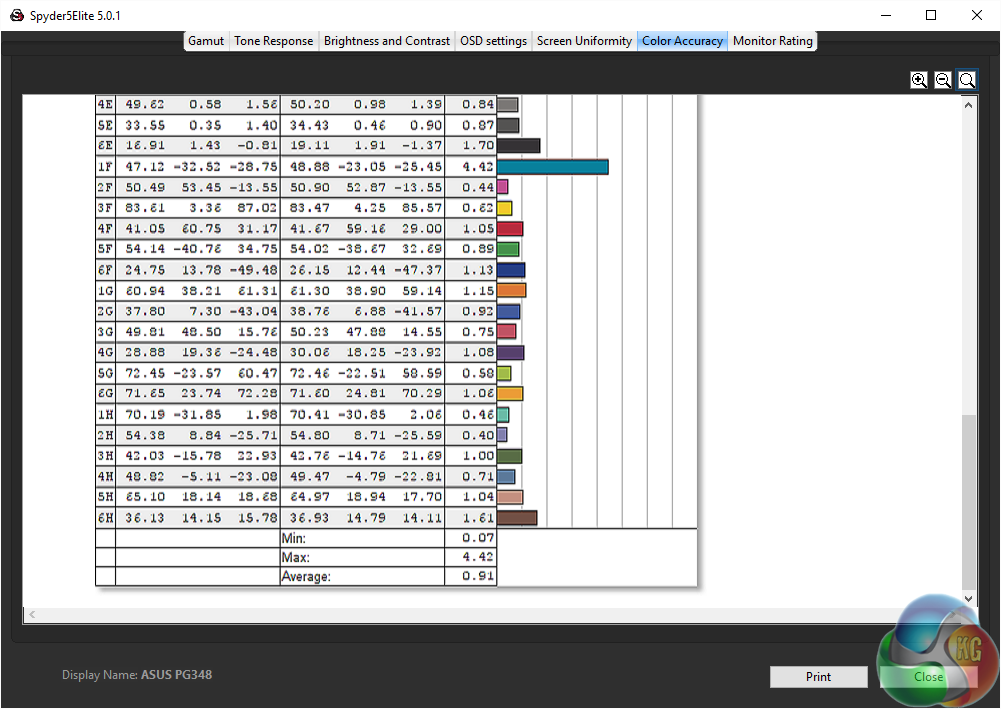The height and width of the screenshot is (709, 1001).
Task: Click the salmon 5H color bar
Action: pos(510,496)
